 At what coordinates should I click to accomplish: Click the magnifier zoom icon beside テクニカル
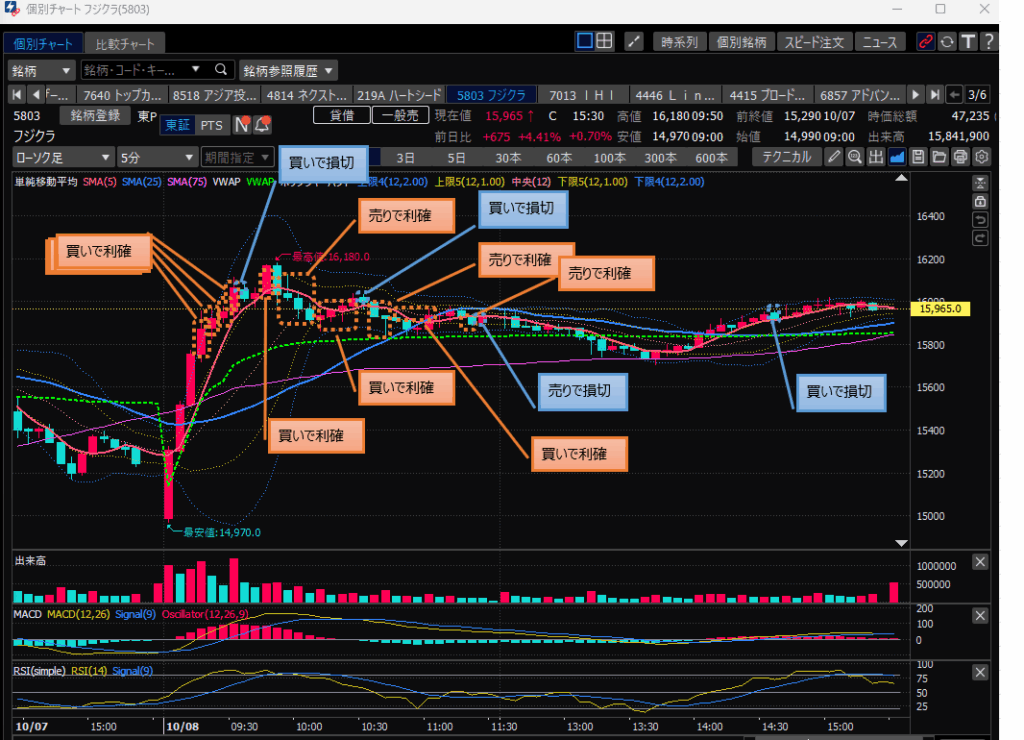pos(854,157)
